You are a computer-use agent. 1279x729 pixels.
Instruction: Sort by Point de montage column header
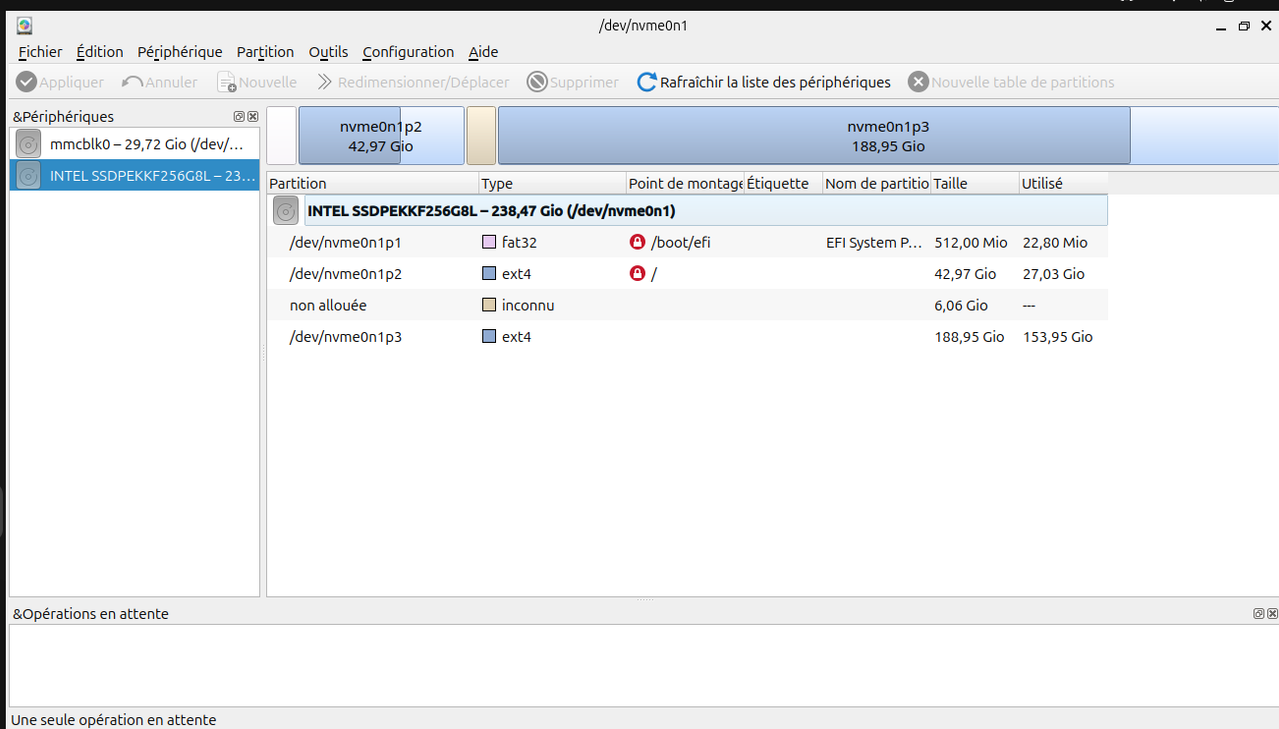[686, 183]
